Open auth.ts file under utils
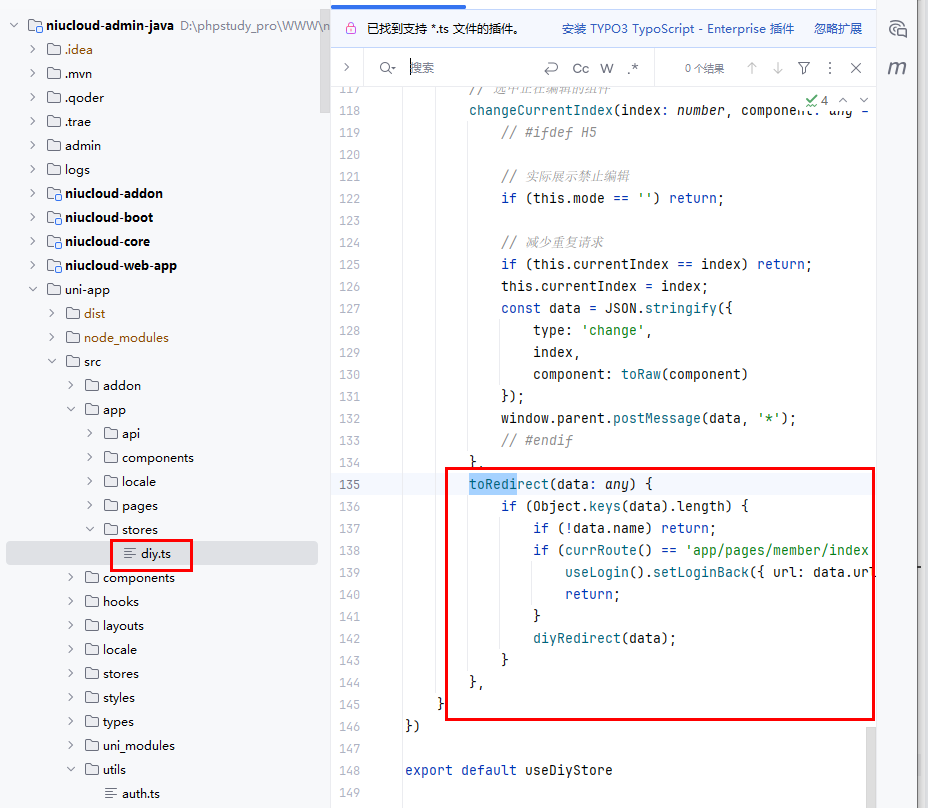Image resolution: width=928 pixels, height=808 pixels. [x=140, y=793]
